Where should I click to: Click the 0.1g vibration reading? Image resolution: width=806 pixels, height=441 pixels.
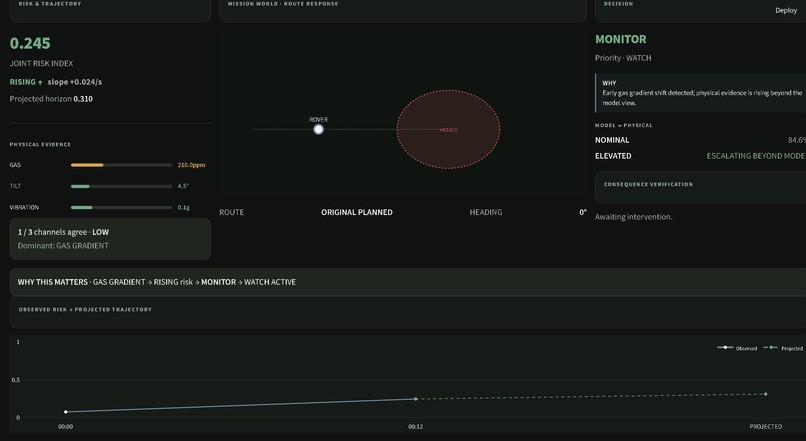coord(184,208)
